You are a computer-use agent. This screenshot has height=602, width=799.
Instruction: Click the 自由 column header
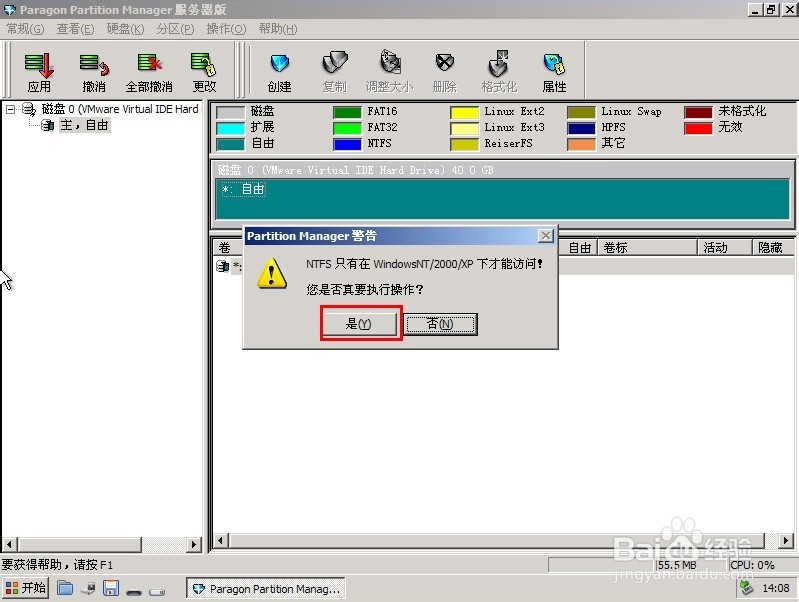[x=578, y=248]
